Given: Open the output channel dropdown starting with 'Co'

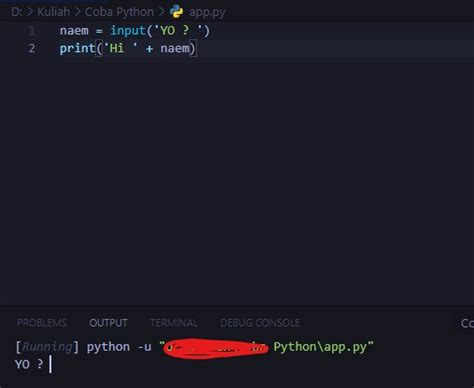Looking at the screenshot, I should pos(467,323).
